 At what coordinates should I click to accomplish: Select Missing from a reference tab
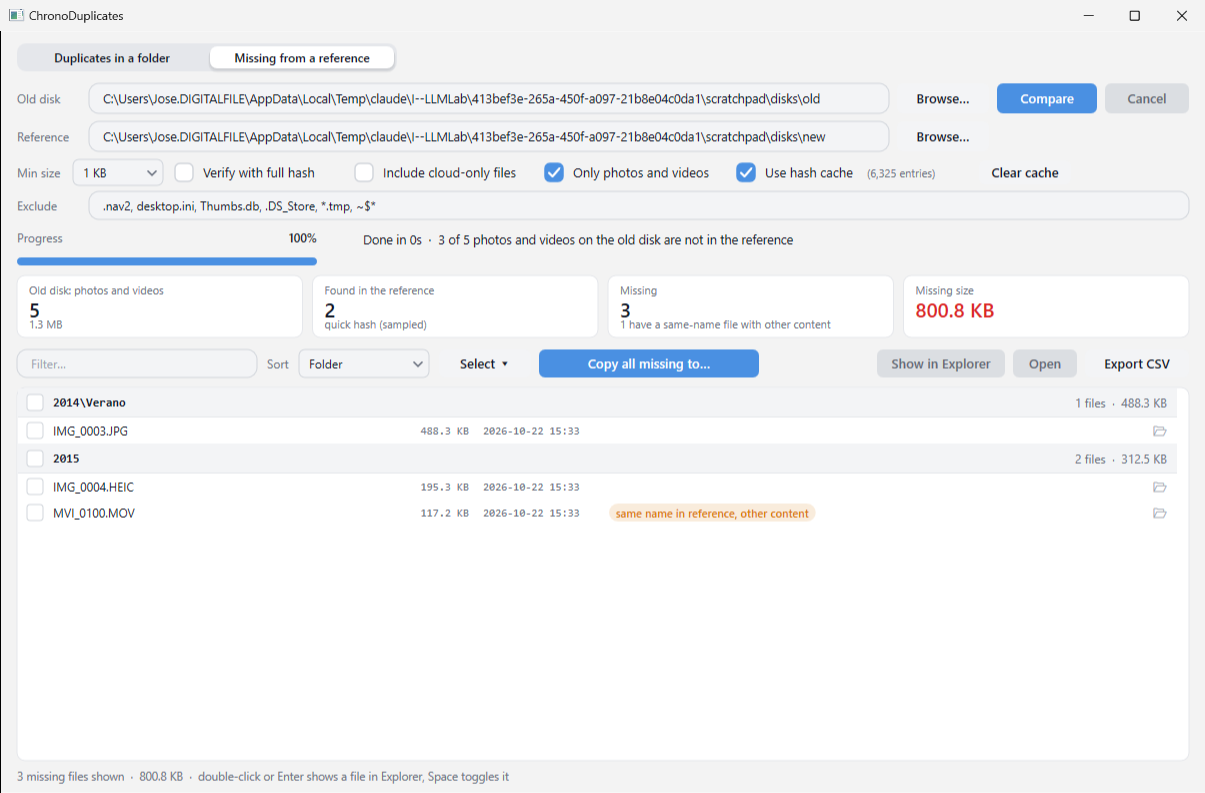[x=302, y=58]
